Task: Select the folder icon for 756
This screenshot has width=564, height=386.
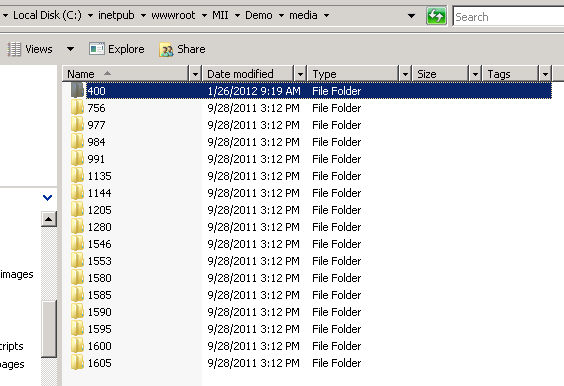Action: (x=77, y=108)
